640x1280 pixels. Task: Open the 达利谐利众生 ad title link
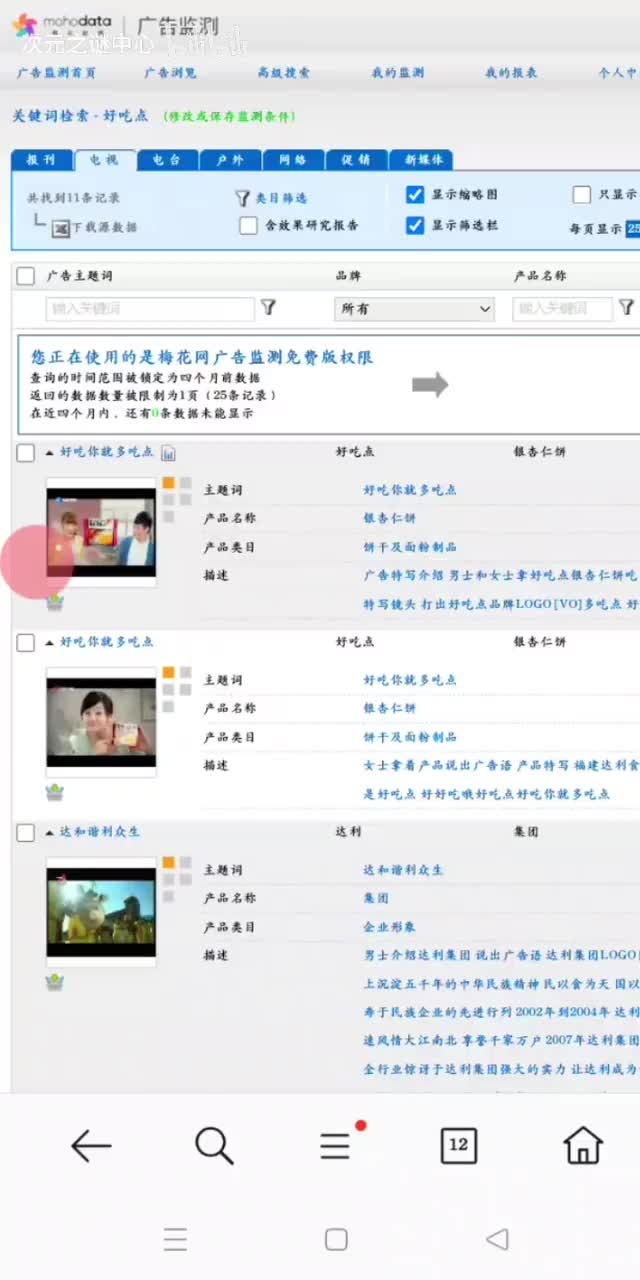[100, 832]
